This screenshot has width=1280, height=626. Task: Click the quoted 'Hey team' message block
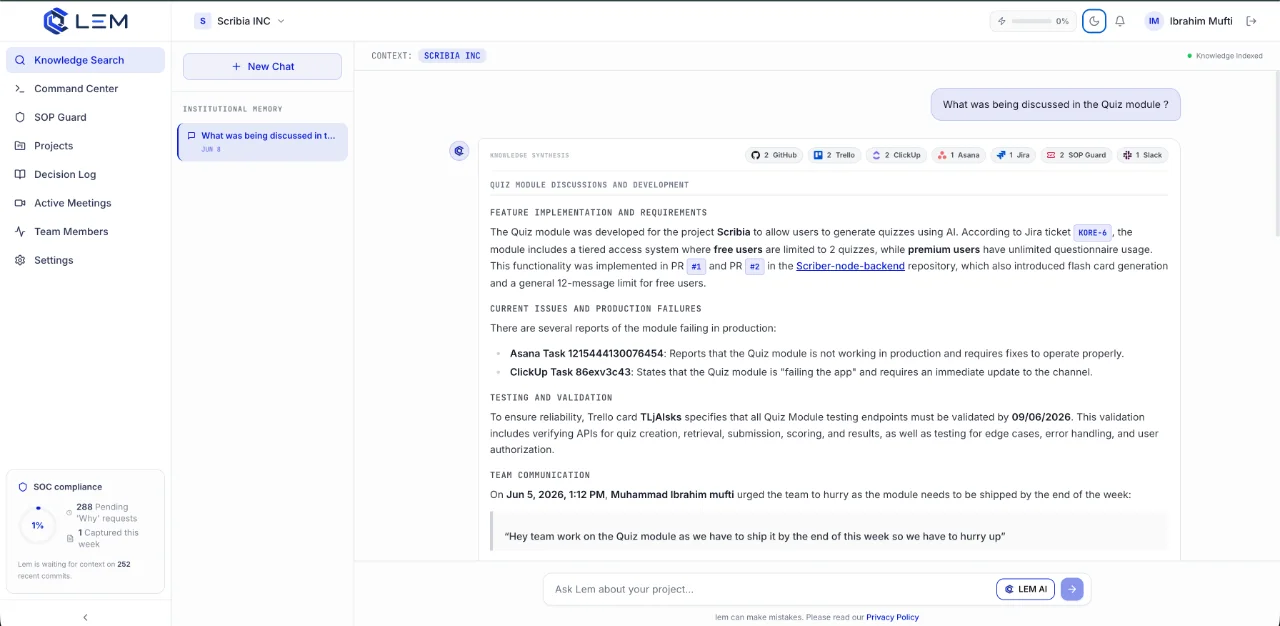tap(828, 533)
